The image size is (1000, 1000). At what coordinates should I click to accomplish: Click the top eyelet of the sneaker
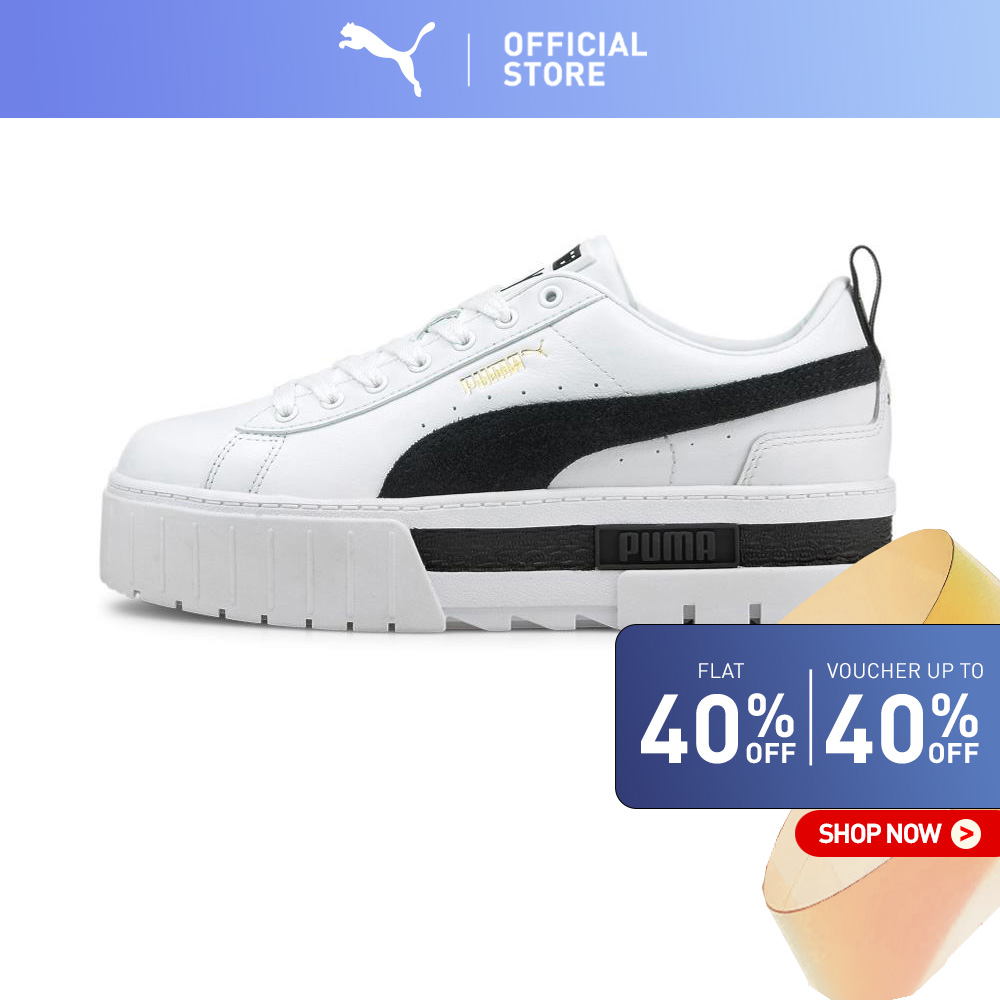click(x=550, y=297)
